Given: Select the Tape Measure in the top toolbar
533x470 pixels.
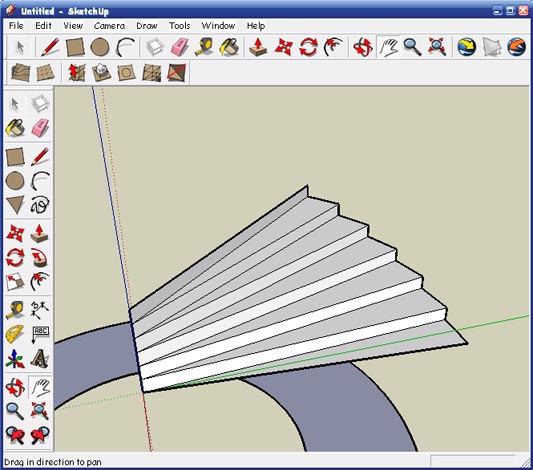Looking at the screenshot, I should (x=204, y=47).
